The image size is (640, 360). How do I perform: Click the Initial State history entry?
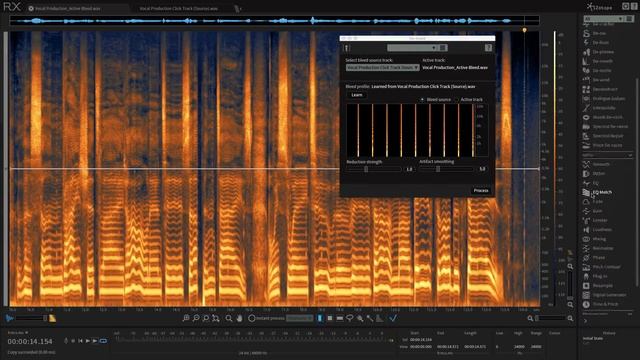coord(593,339)
